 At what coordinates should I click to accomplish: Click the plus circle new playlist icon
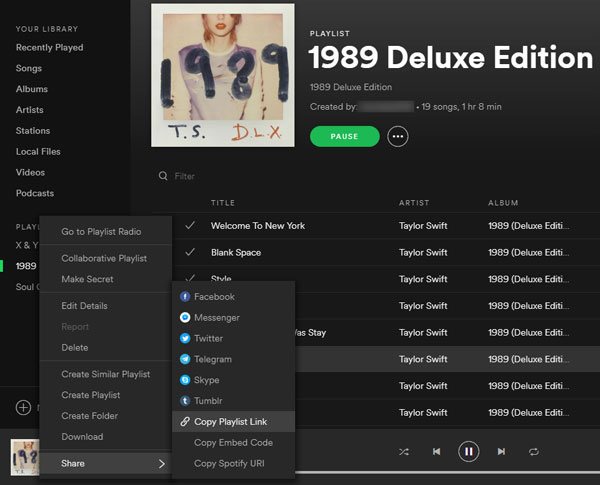click(23, 407)
